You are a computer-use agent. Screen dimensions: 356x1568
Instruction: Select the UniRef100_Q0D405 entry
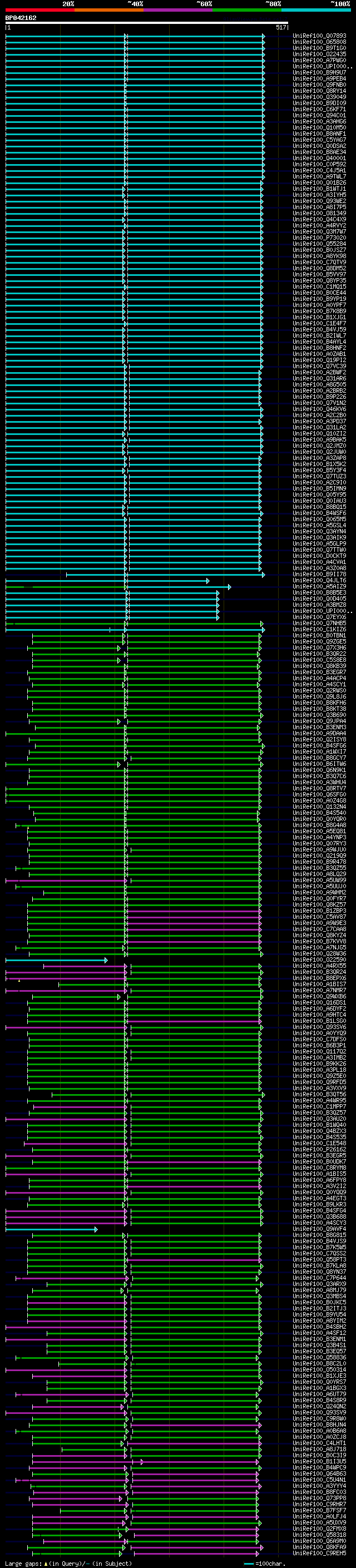pos(319,599)
